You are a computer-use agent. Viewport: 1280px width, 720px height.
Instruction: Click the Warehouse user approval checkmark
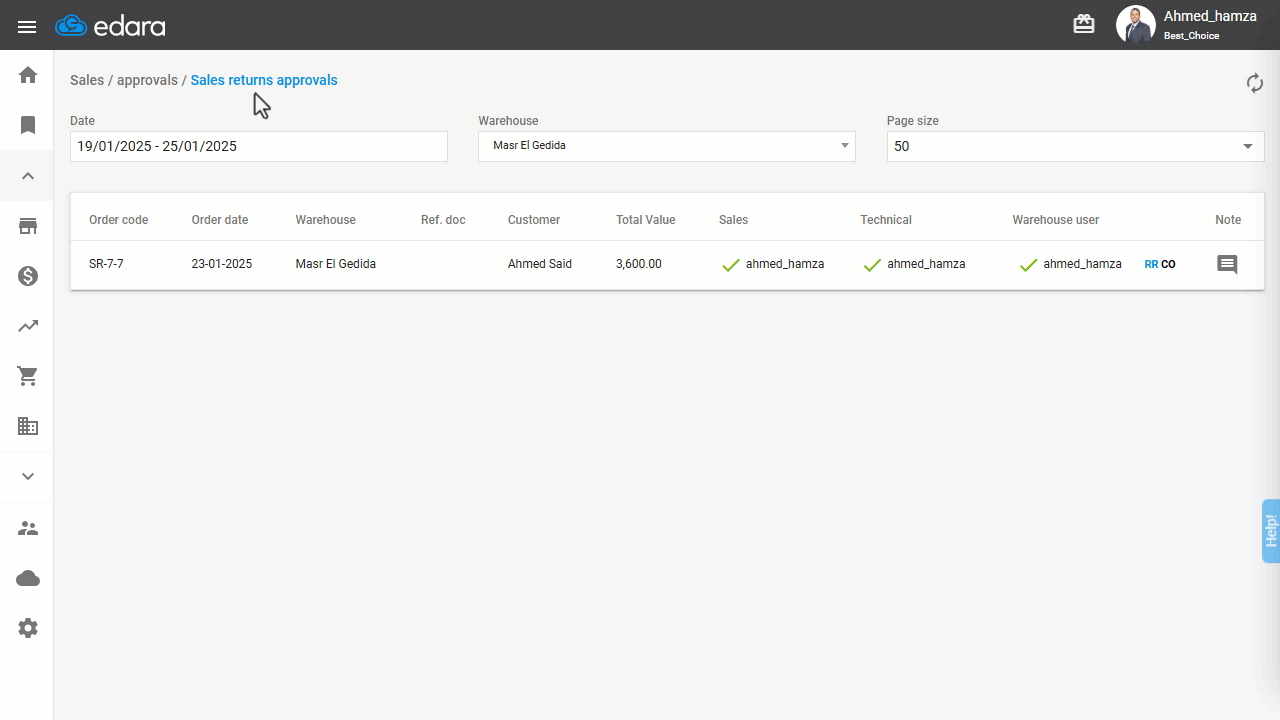coord(1028,265)
